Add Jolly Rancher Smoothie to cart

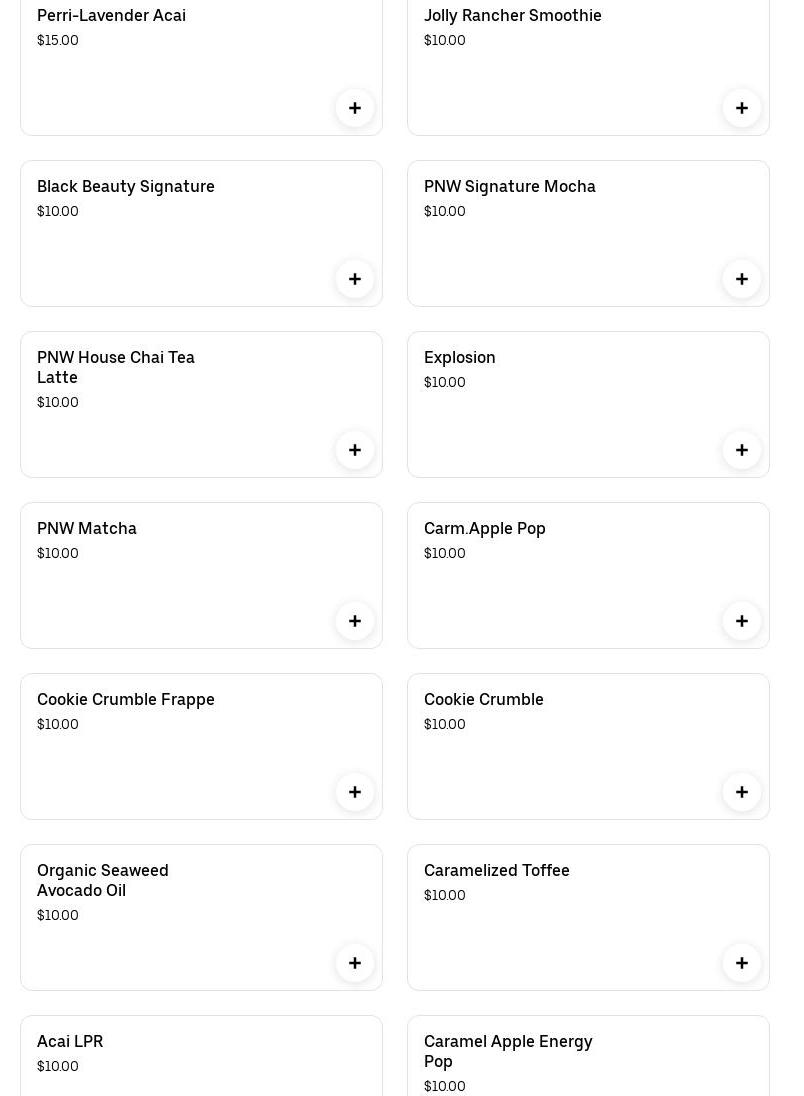click(x=742, y=108)
